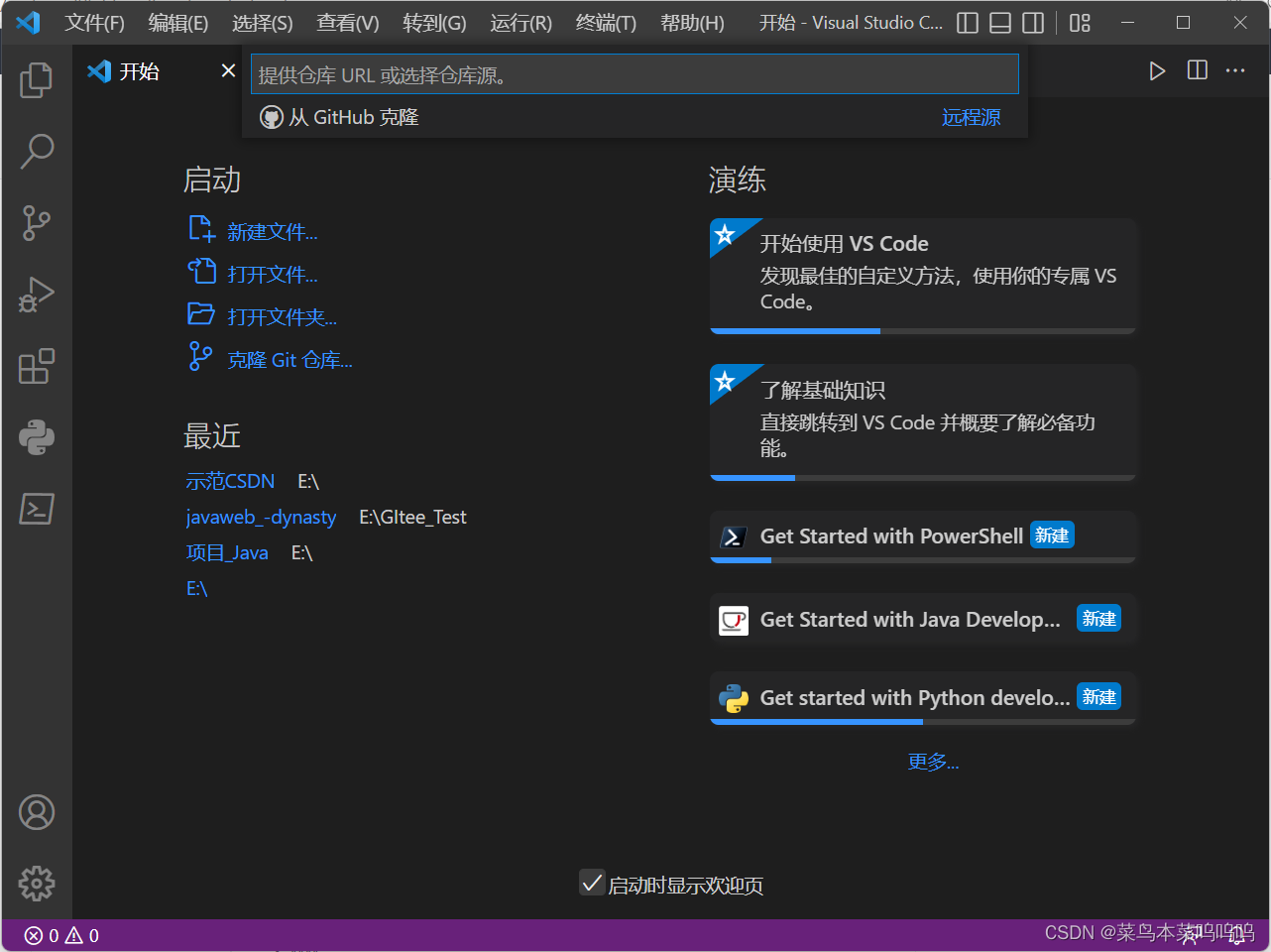Viewport: 1271px width, 952px height.
Task: Click git branch icon beside 克隆 Git 仓库
Action: 201,356
